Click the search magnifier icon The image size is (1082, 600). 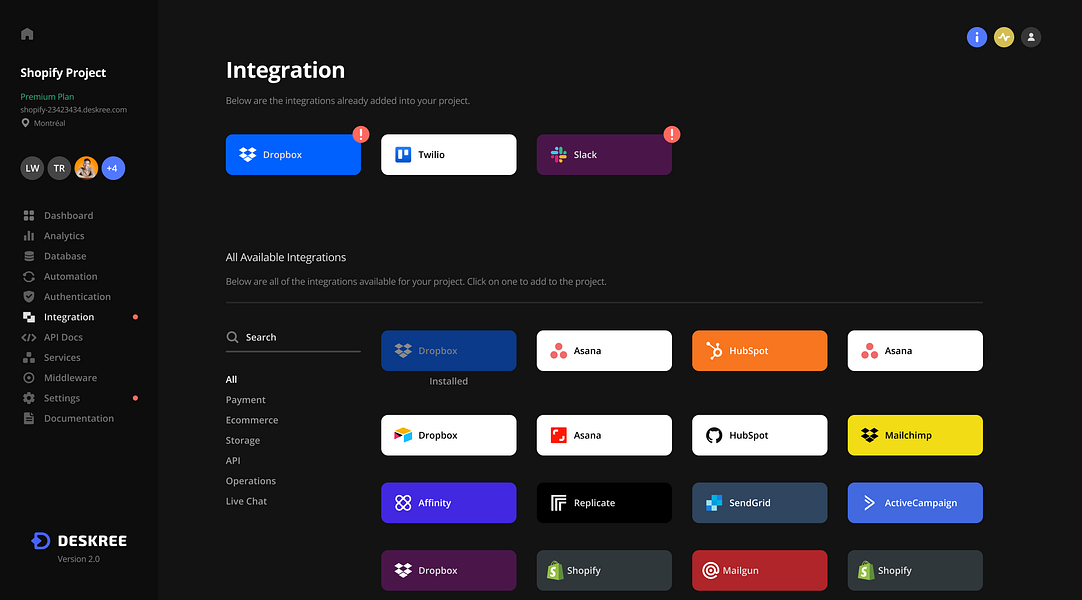pos(233,337)
